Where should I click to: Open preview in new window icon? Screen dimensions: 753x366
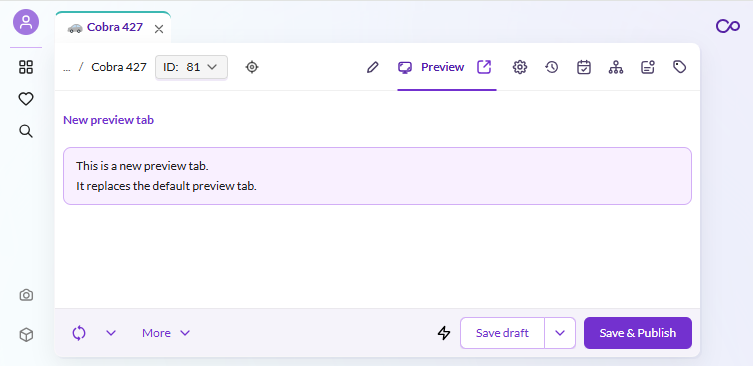click(x=484, y=67)
